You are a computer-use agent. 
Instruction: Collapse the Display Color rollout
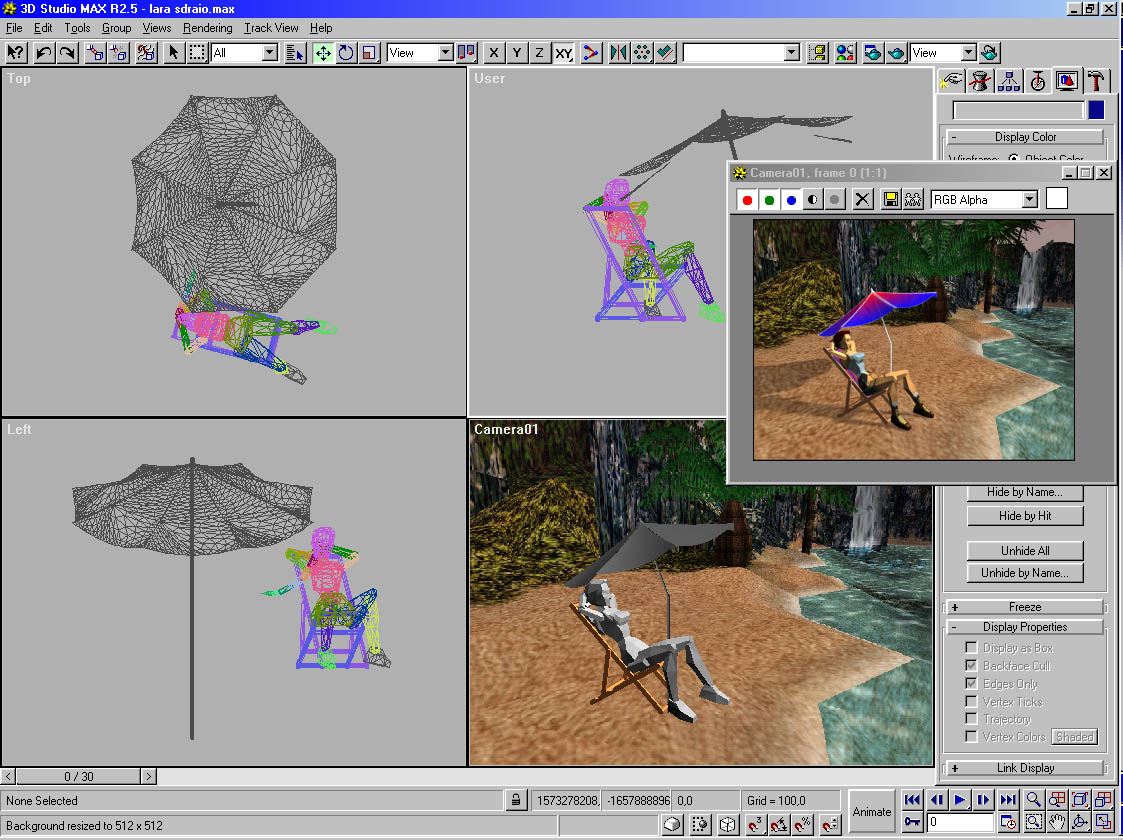[1025, 137]
